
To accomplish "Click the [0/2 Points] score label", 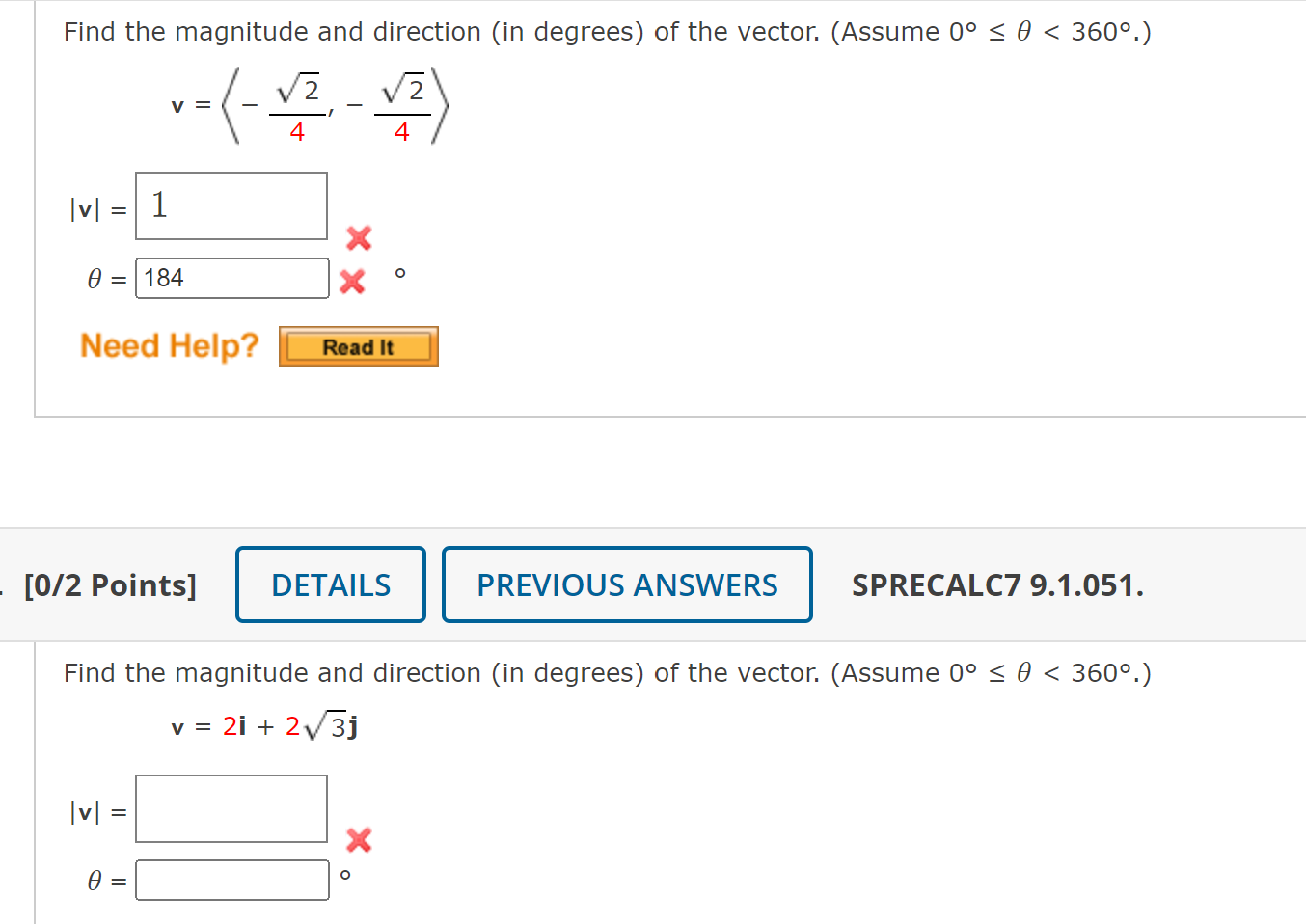I will point(112,584).
